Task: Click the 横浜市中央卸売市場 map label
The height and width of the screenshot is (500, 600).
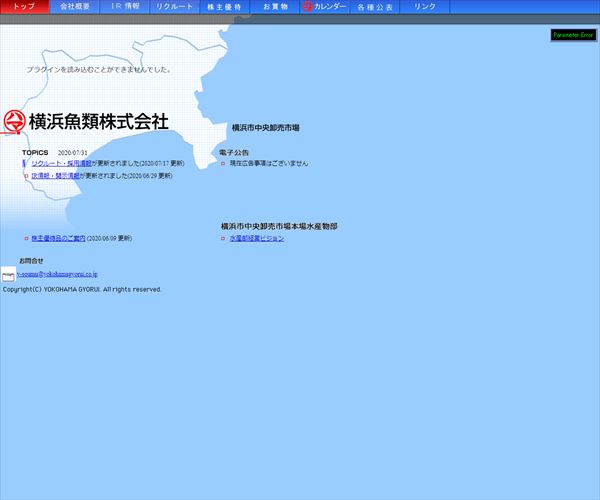Action: 266,128
